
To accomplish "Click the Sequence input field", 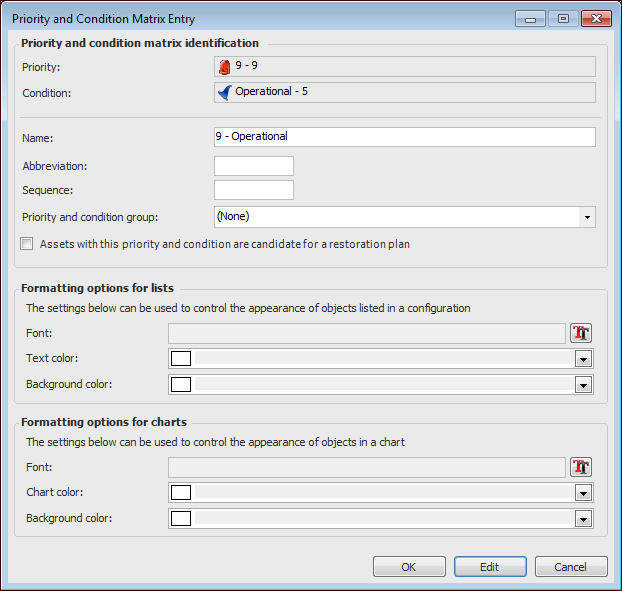I will tap(254, 190).
